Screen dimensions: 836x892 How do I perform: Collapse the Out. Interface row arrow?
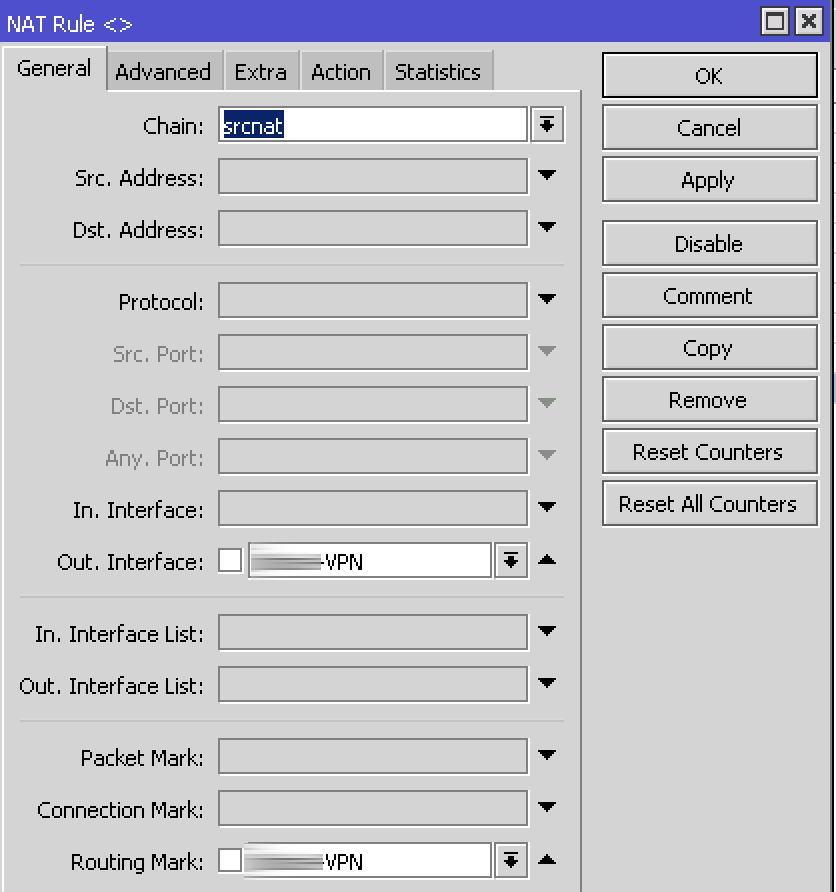pyautogui.click(x=547, y=560)
